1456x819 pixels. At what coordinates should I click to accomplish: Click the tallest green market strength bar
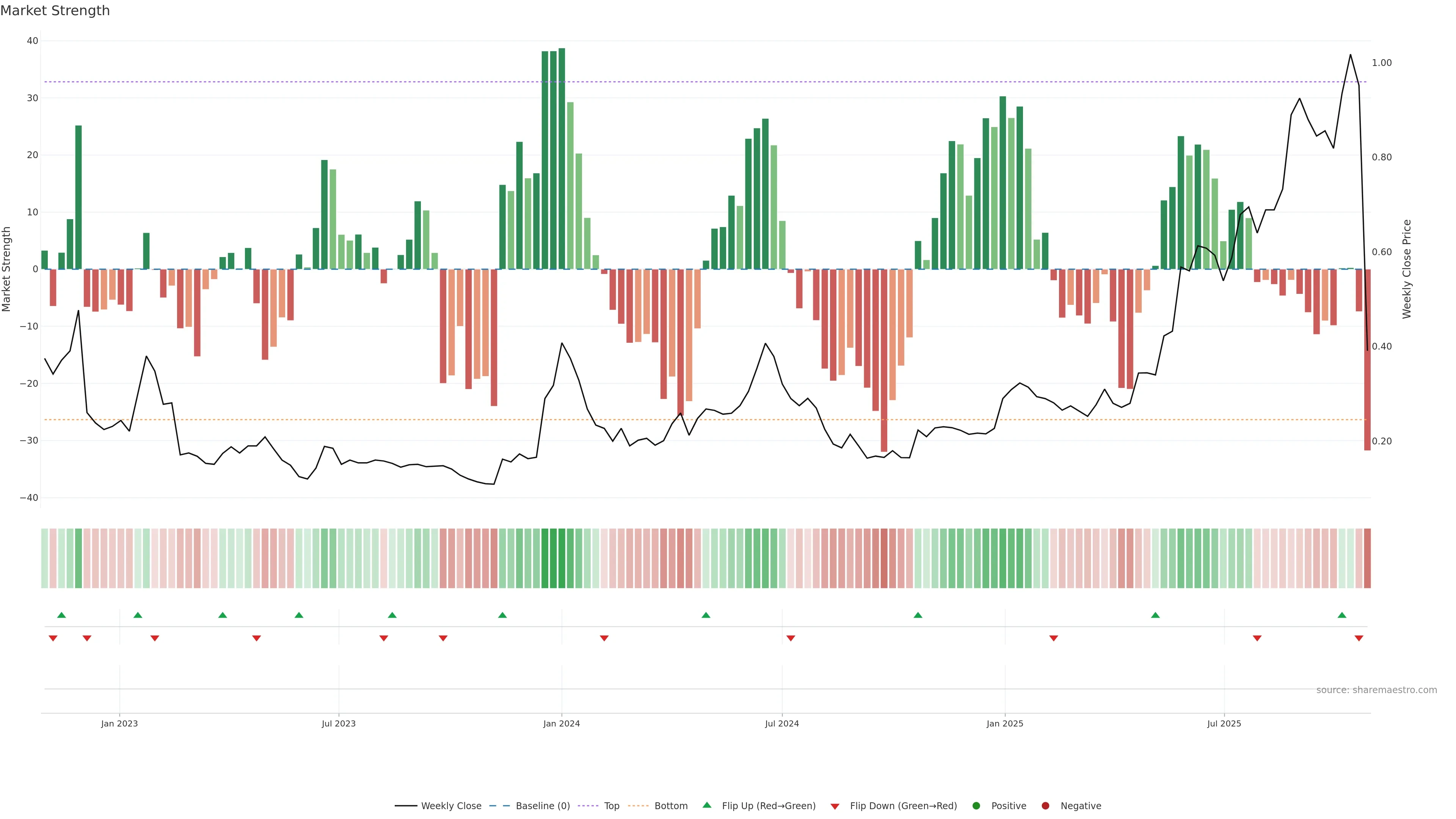[562, 158]
